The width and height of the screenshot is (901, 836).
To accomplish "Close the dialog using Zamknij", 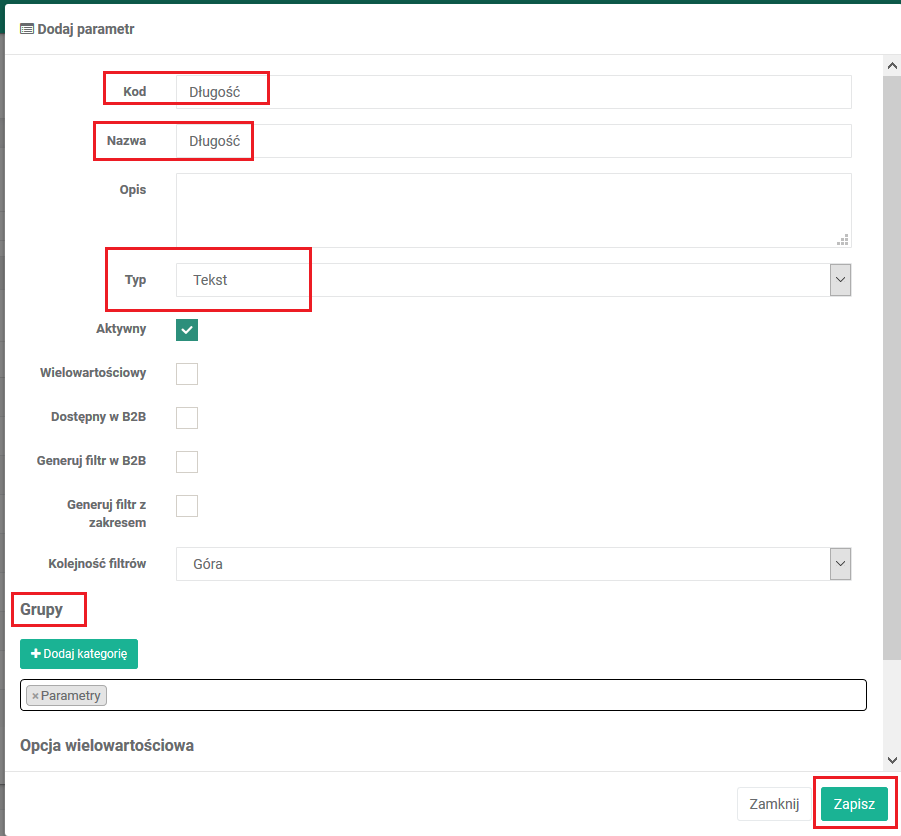I will 774,804.
